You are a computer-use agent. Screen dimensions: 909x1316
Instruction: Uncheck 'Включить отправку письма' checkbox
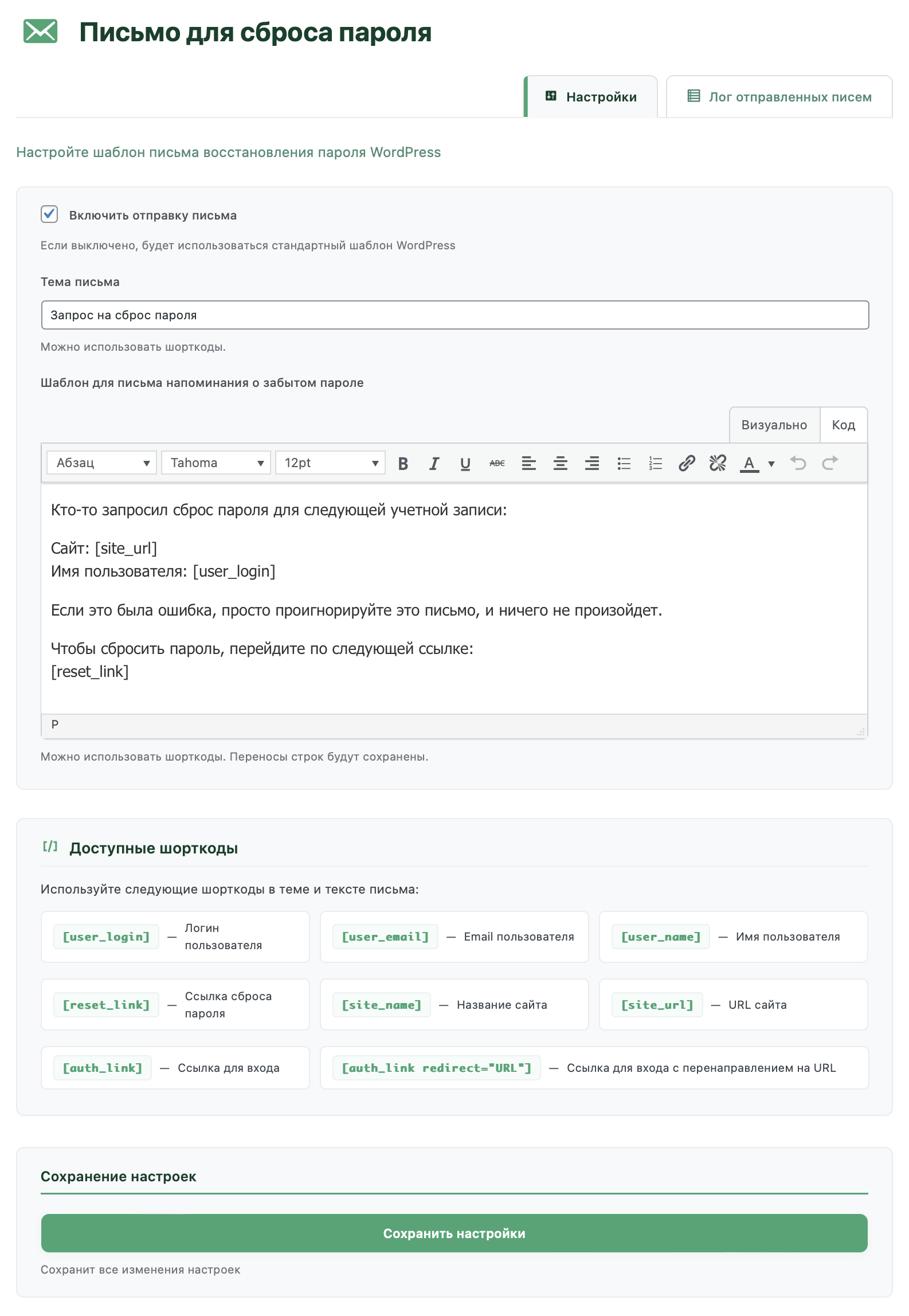49,214
